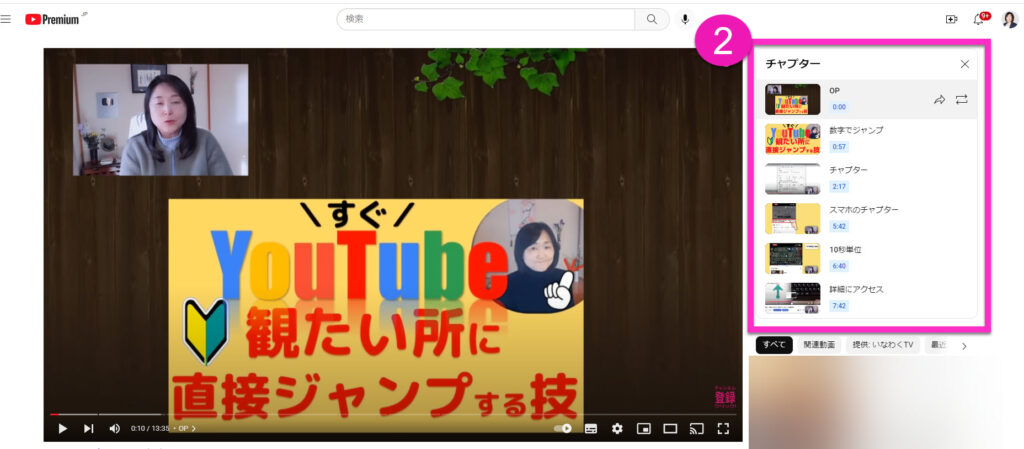
Task: Share the OP chapter
Action: pyautogui.click(x=939, y=99)
